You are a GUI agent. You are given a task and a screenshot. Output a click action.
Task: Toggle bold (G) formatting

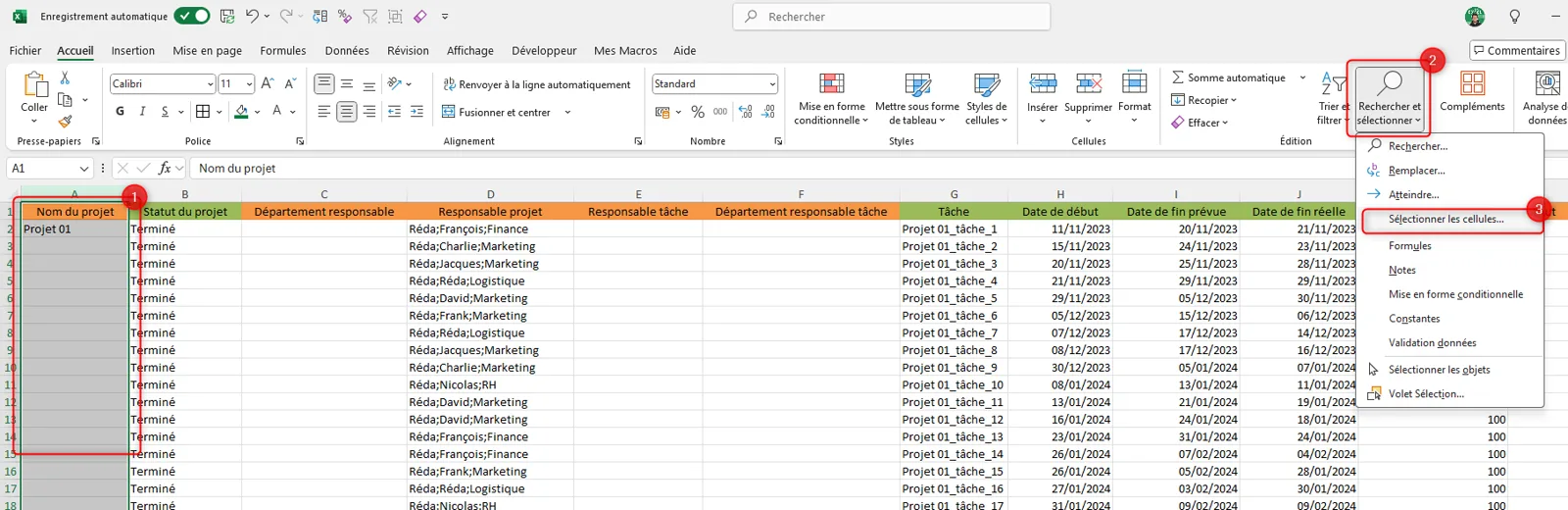120,112
